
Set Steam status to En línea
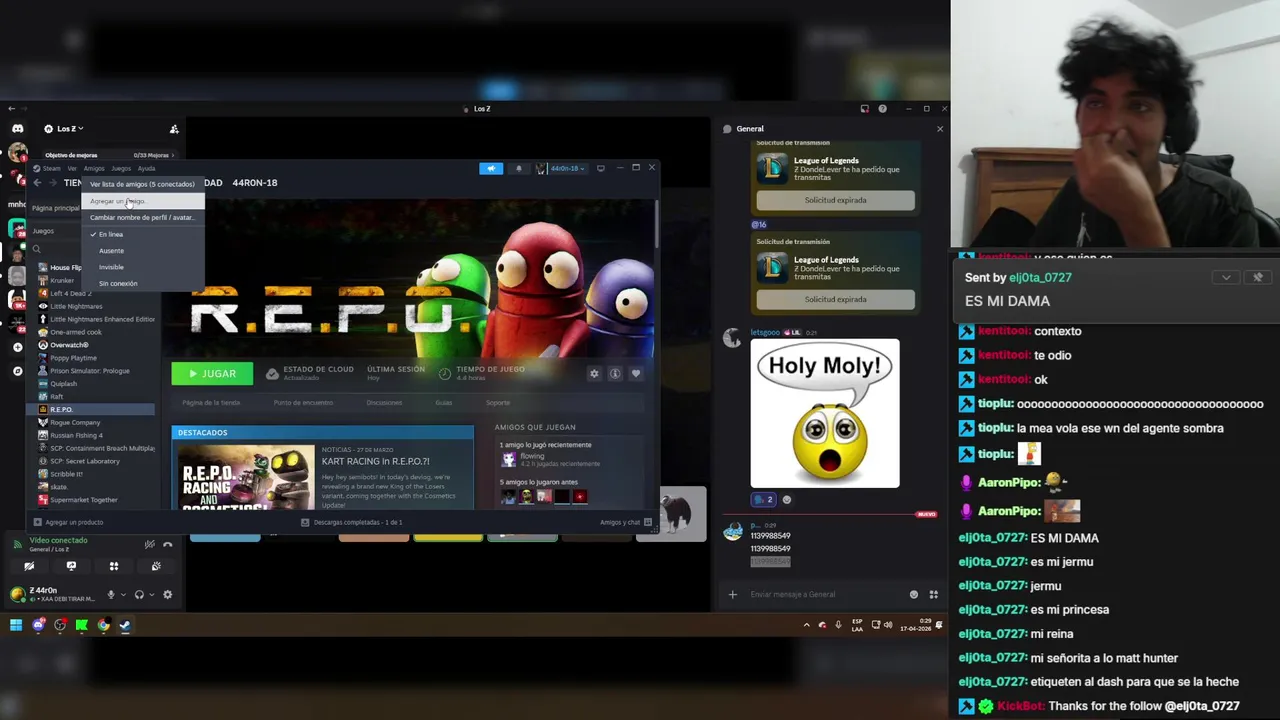[143, 234]
